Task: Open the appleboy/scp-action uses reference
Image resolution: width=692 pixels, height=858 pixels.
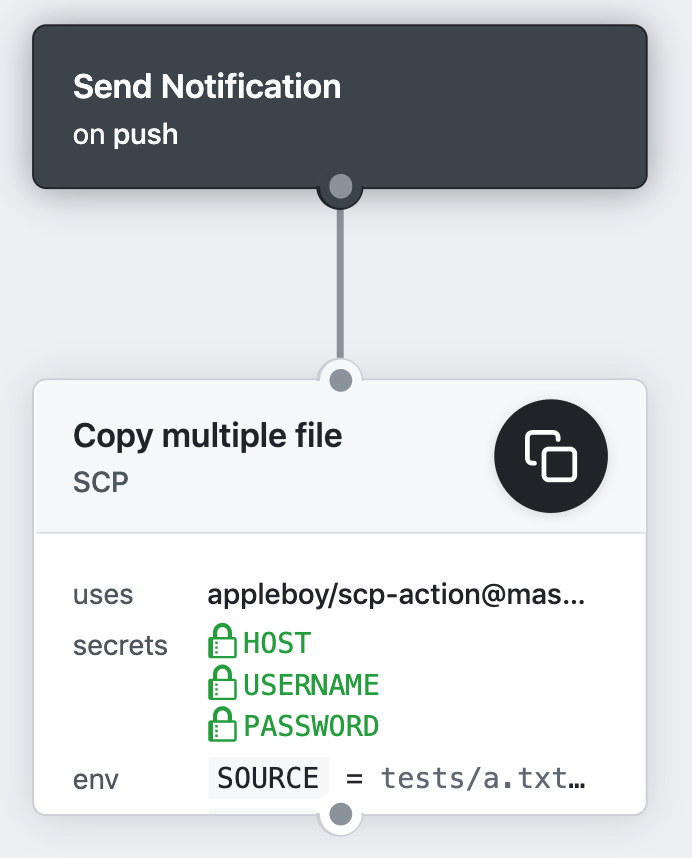Action: (396, 595)
